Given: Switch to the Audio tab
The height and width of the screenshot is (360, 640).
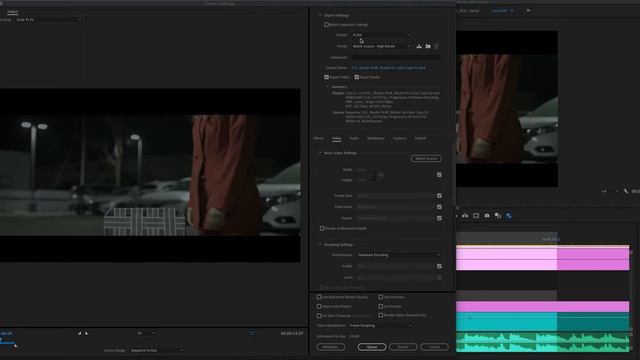Looking at the screenshot, I should coord(354,139).
